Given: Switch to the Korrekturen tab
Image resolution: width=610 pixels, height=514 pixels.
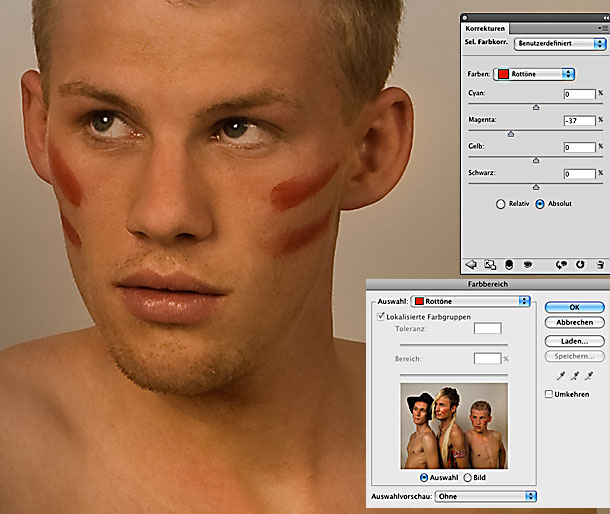Looking at the screenshot, I should [485, 28].
